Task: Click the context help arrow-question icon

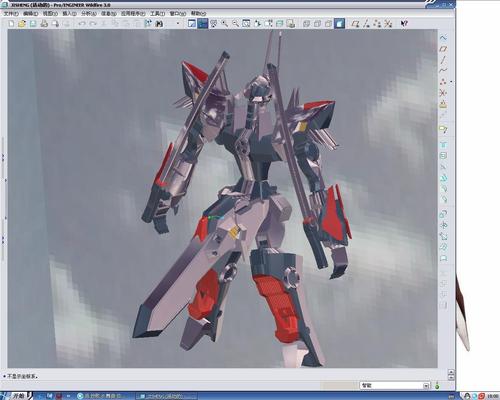Action: coord(404,24)
